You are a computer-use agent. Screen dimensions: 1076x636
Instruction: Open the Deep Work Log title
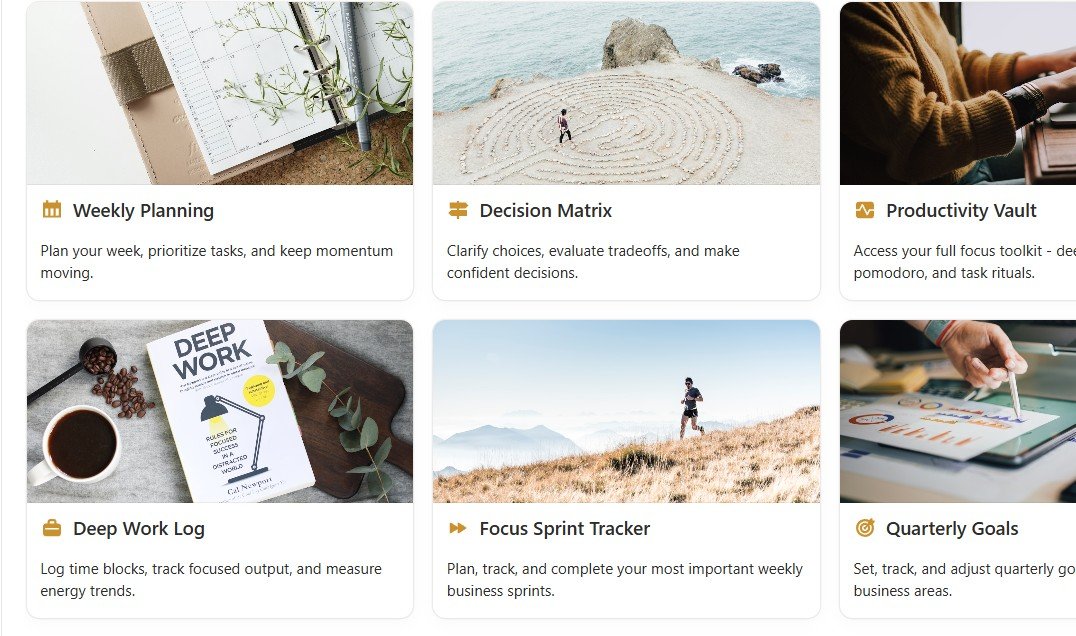coord(139,529)
